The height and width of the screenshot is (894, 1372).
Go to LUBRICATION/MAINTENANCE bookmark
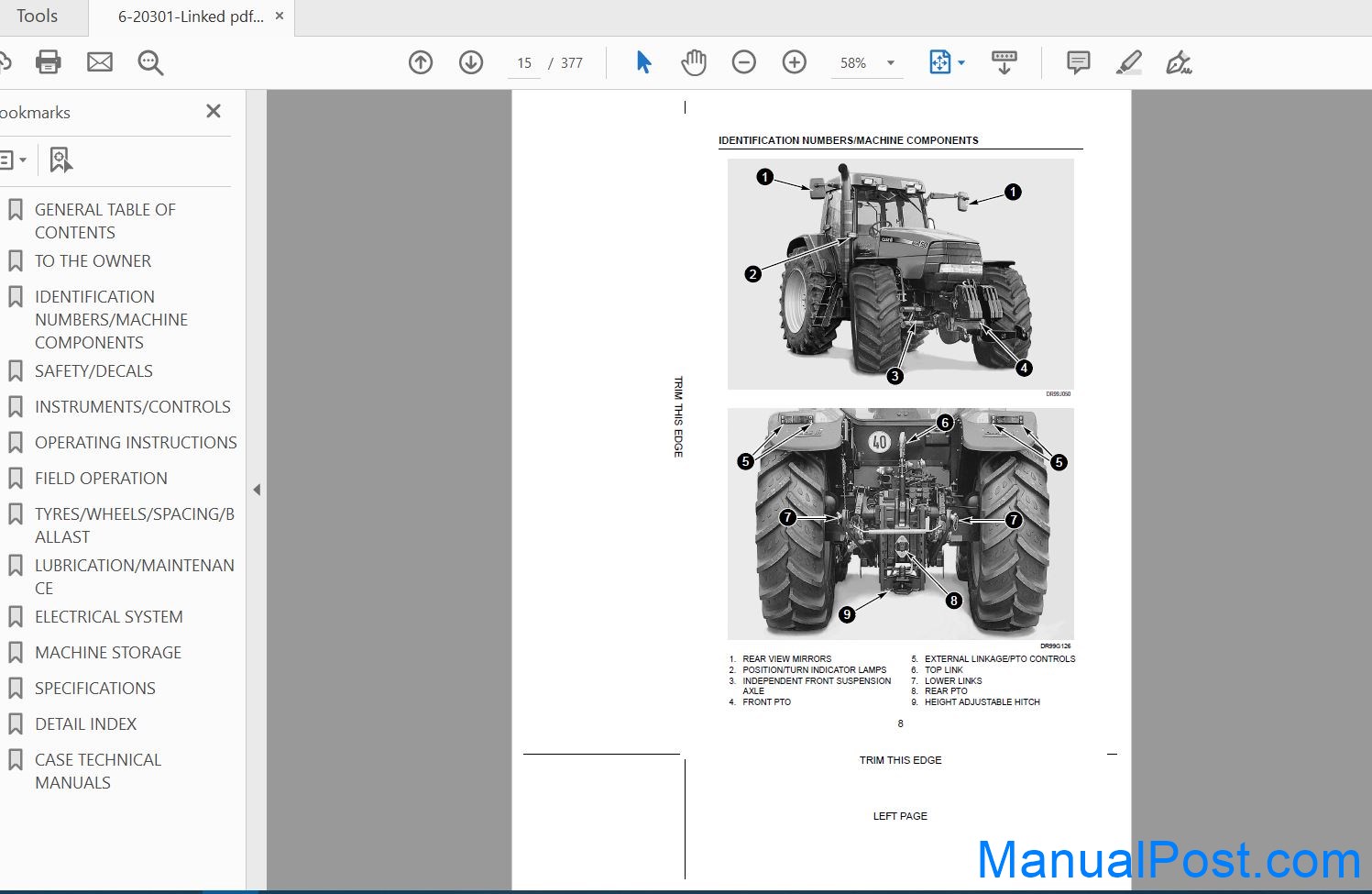pos(135,577)
